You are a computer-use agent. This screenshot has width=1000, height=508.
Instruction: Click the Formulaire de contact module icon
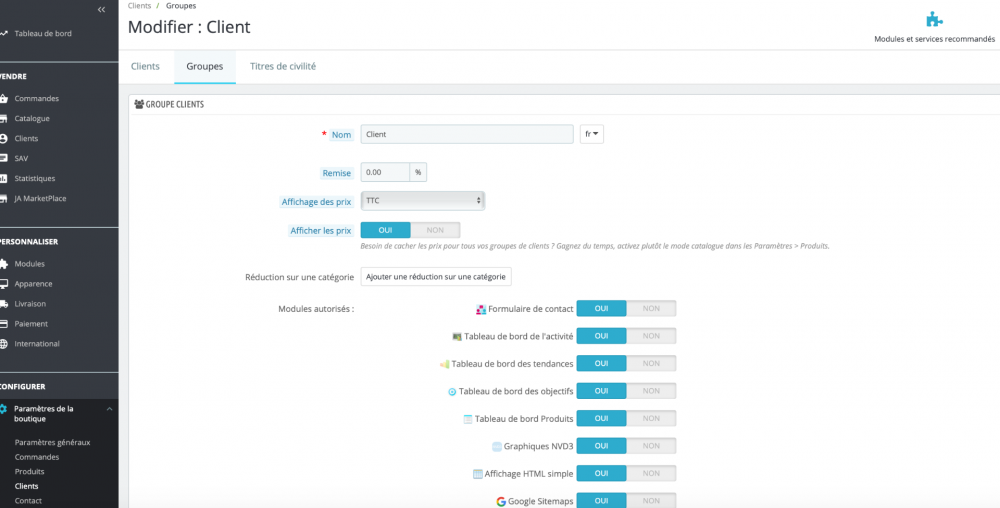pyautogui.click(x=482, y=309)
